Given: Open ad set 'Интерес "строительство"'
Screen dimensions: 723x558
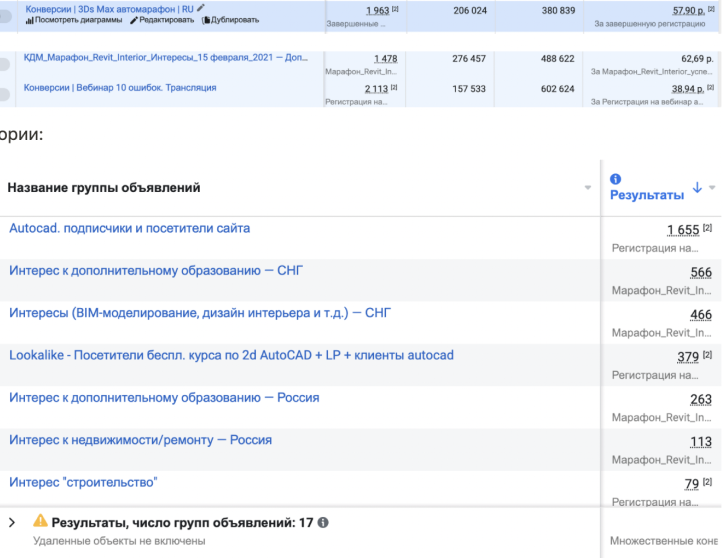Looking at the screenshot, I should [83, 482].
